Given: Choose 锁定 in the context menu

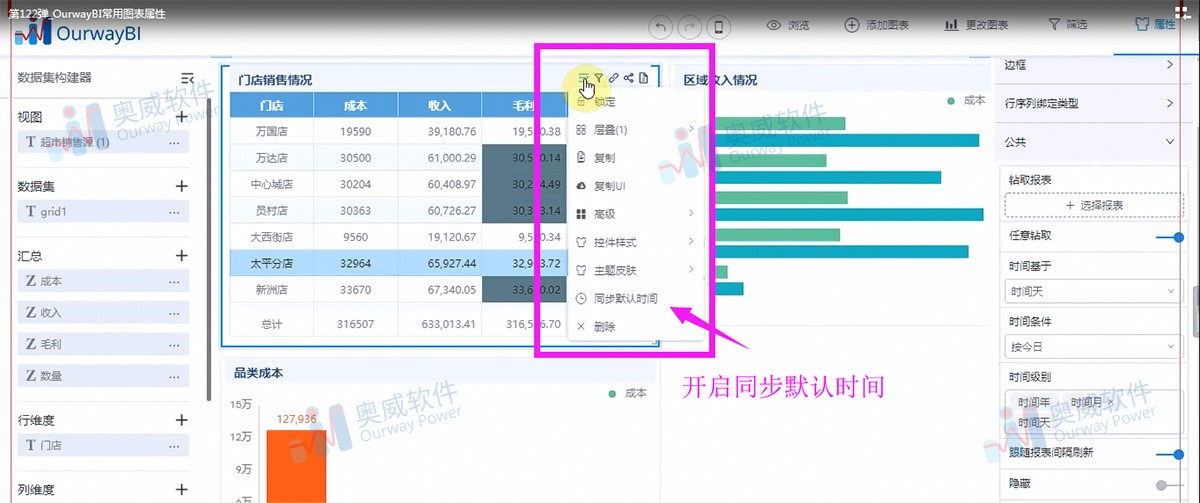Looking at the screenshot, I should (636, 102).
